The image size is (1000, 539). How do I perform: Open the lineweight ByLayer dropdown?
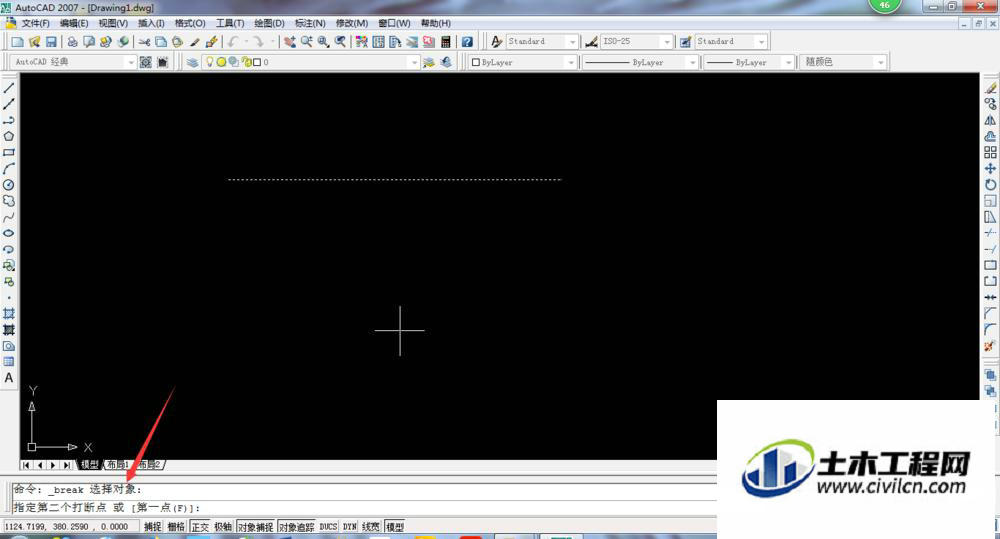[789, 63]
